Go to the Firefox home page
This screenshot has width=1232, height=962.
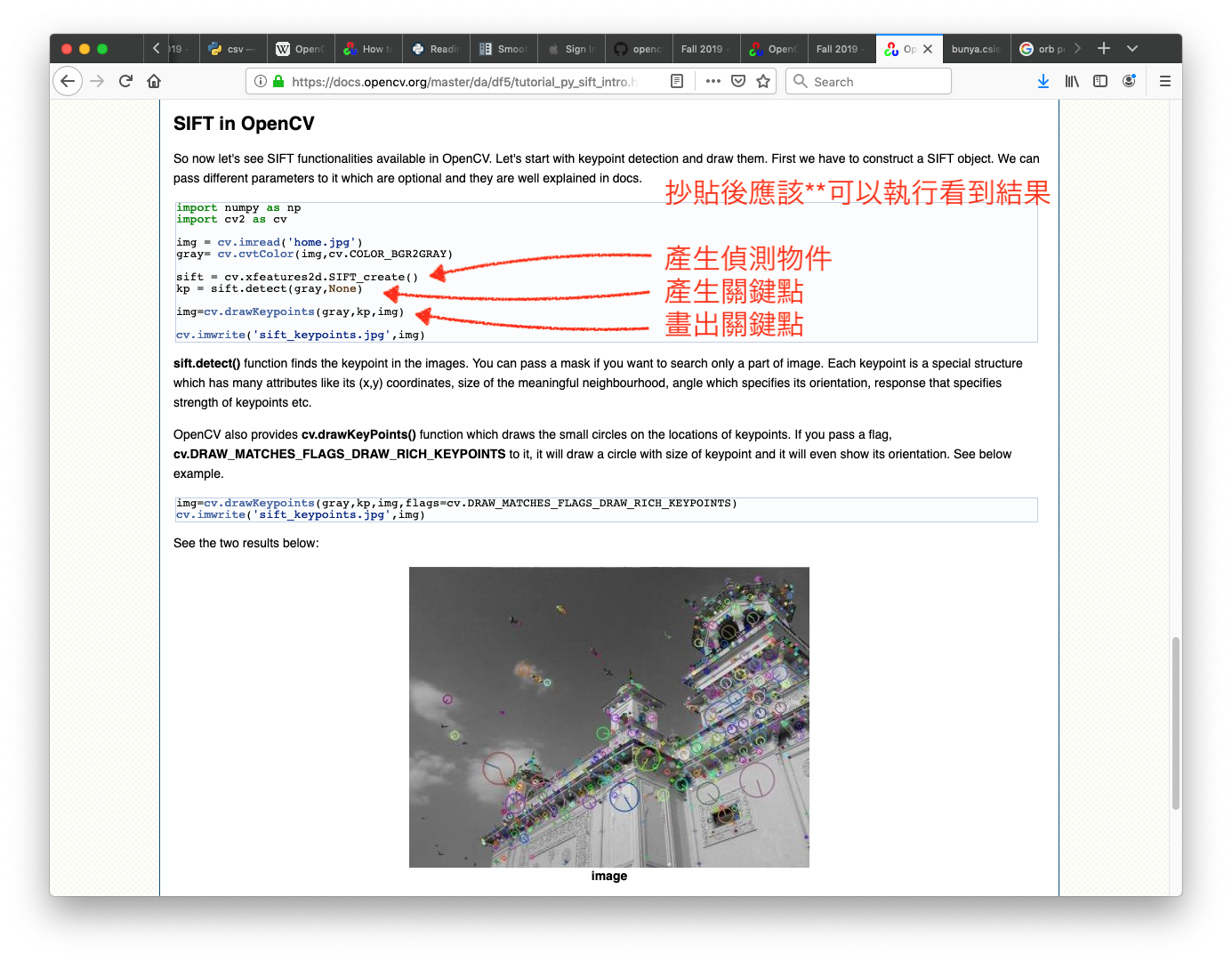click(154, 81)
